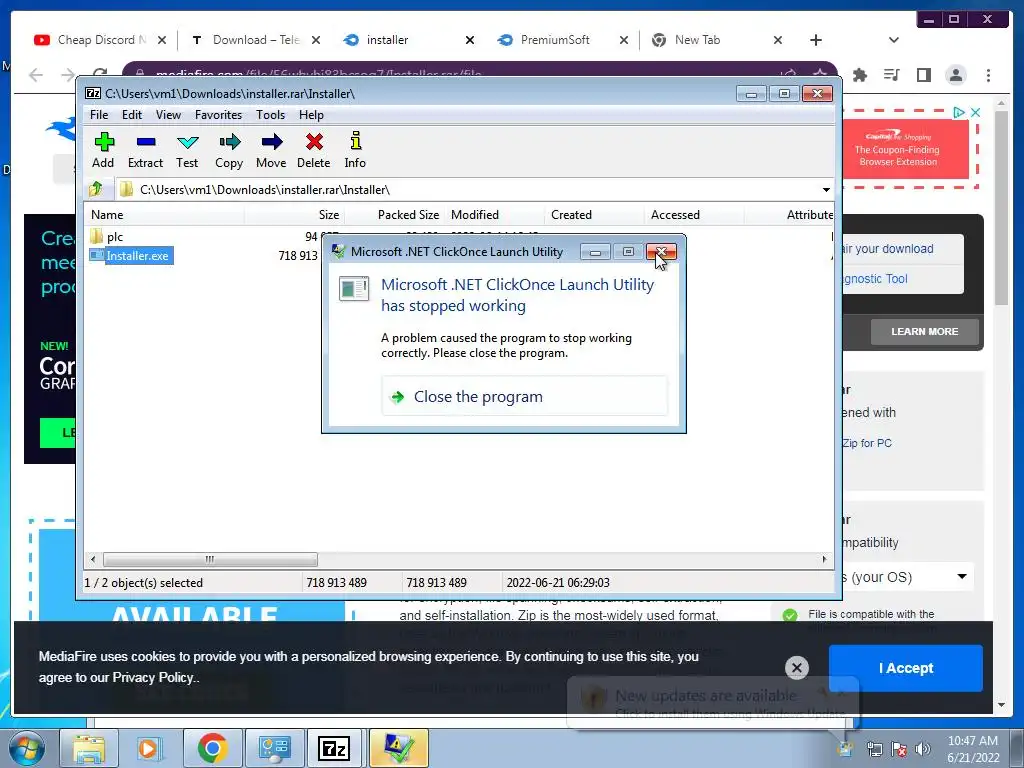Screen dimensions: 1024x768
Task: Open the Chrome tab search chevron
Action: 894,40
